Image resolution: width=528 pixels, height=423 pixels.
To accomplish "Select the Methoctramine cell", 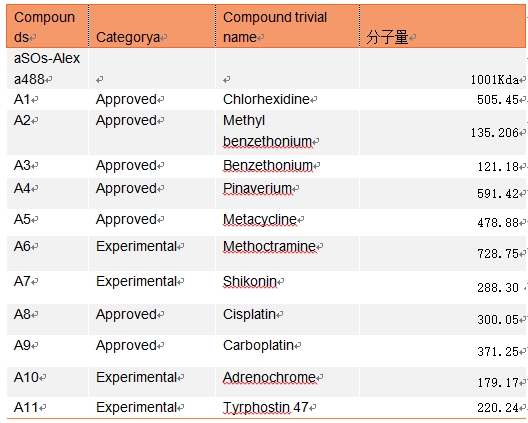I will 288,253.
